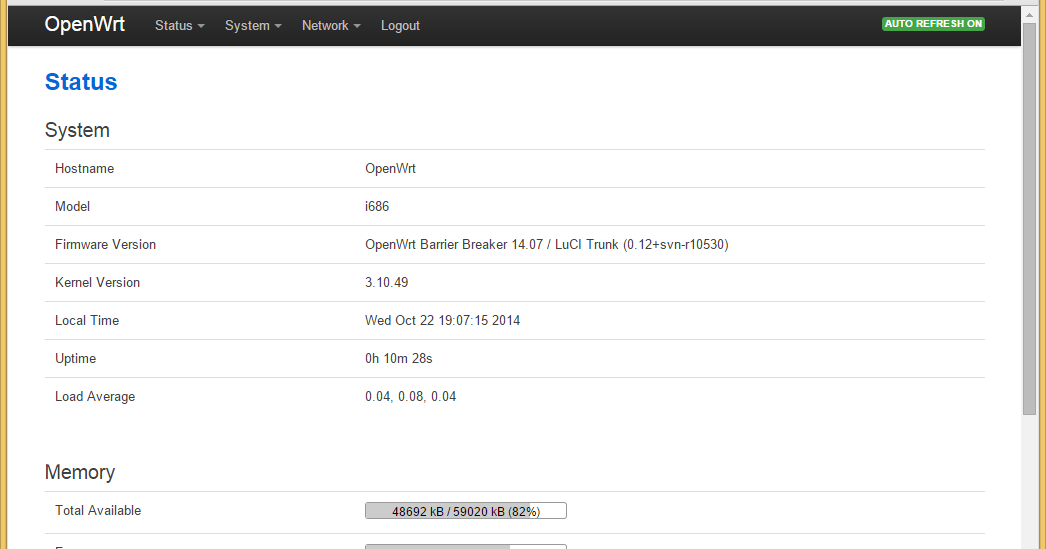1046x549 pixels.
Task: Click the Kernel Version label
Action: (97, 283)
